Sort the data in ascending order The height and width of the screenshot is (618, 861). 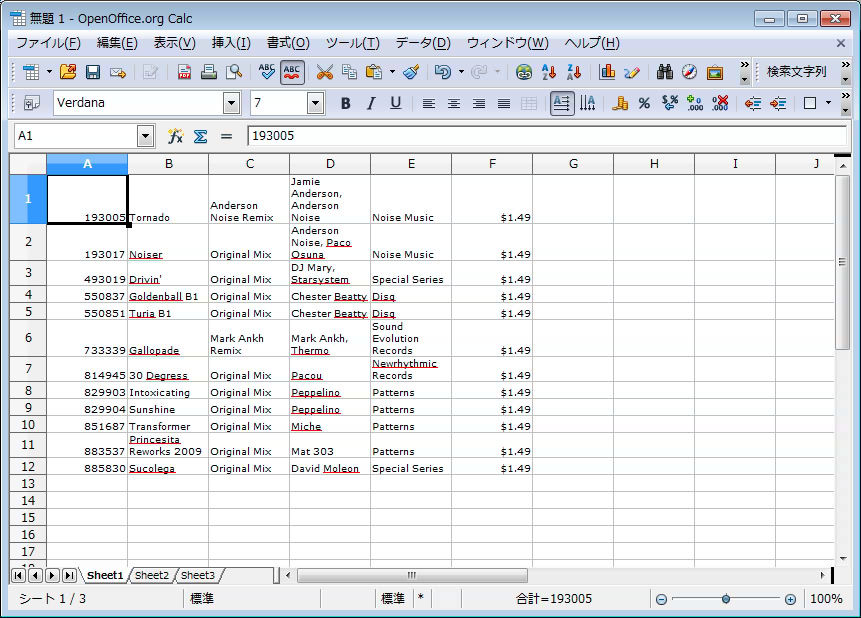tap(549, 72)
